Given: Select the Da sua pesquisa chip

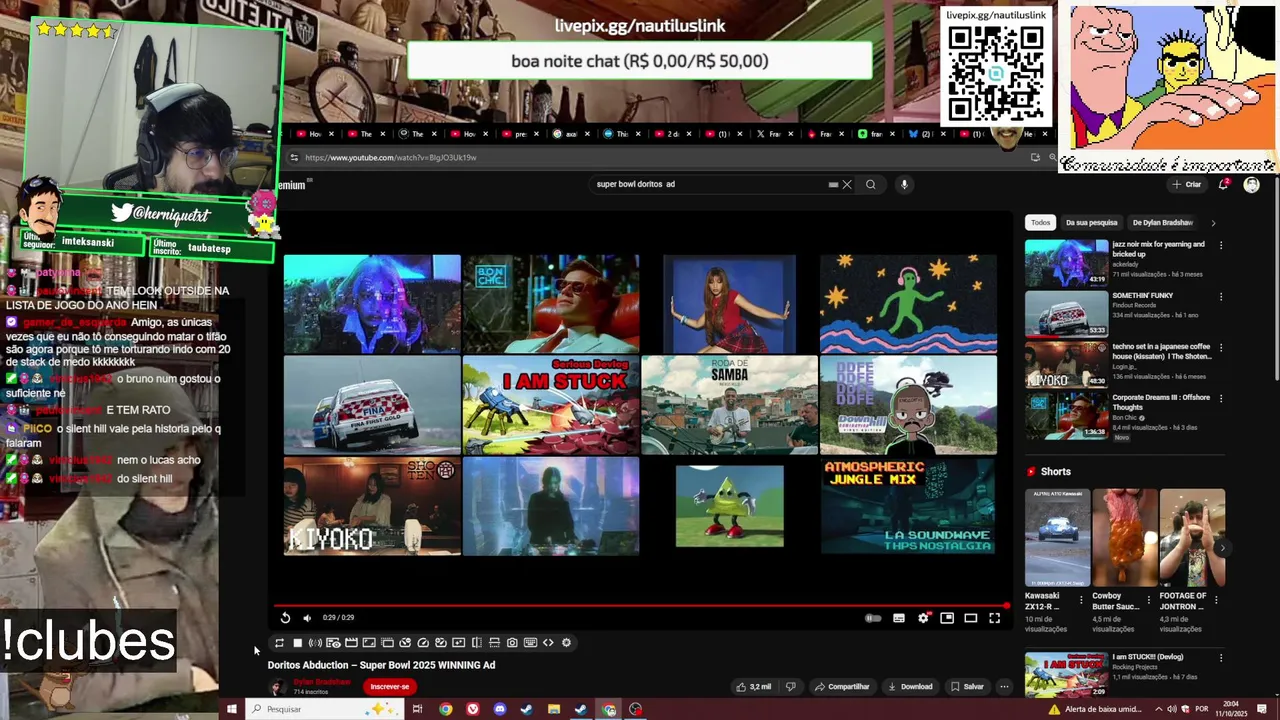Looking at the screenshot, I should (1091, 223).
